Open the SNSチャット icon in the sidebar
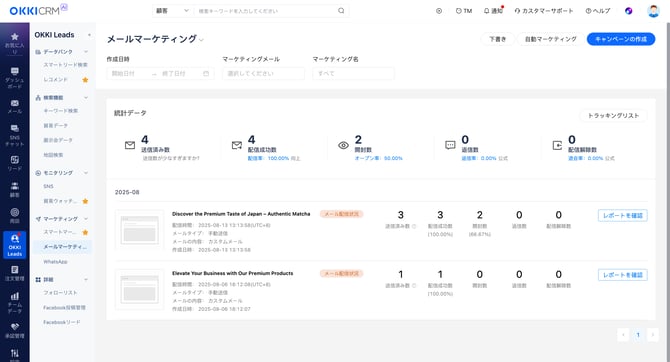This screenshot has height=362, width=670. coord(15,128)
